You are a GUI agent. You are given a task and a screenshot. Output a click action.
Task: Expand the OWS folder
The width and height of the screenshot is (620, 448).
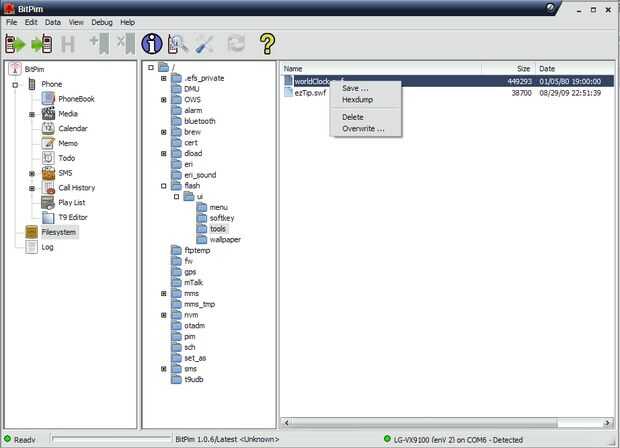point(164,100)
